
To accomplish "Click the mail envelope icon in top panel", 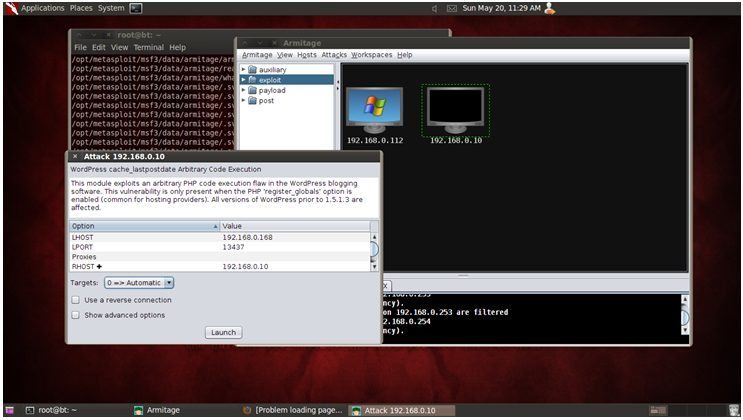I will coord(452,9).
